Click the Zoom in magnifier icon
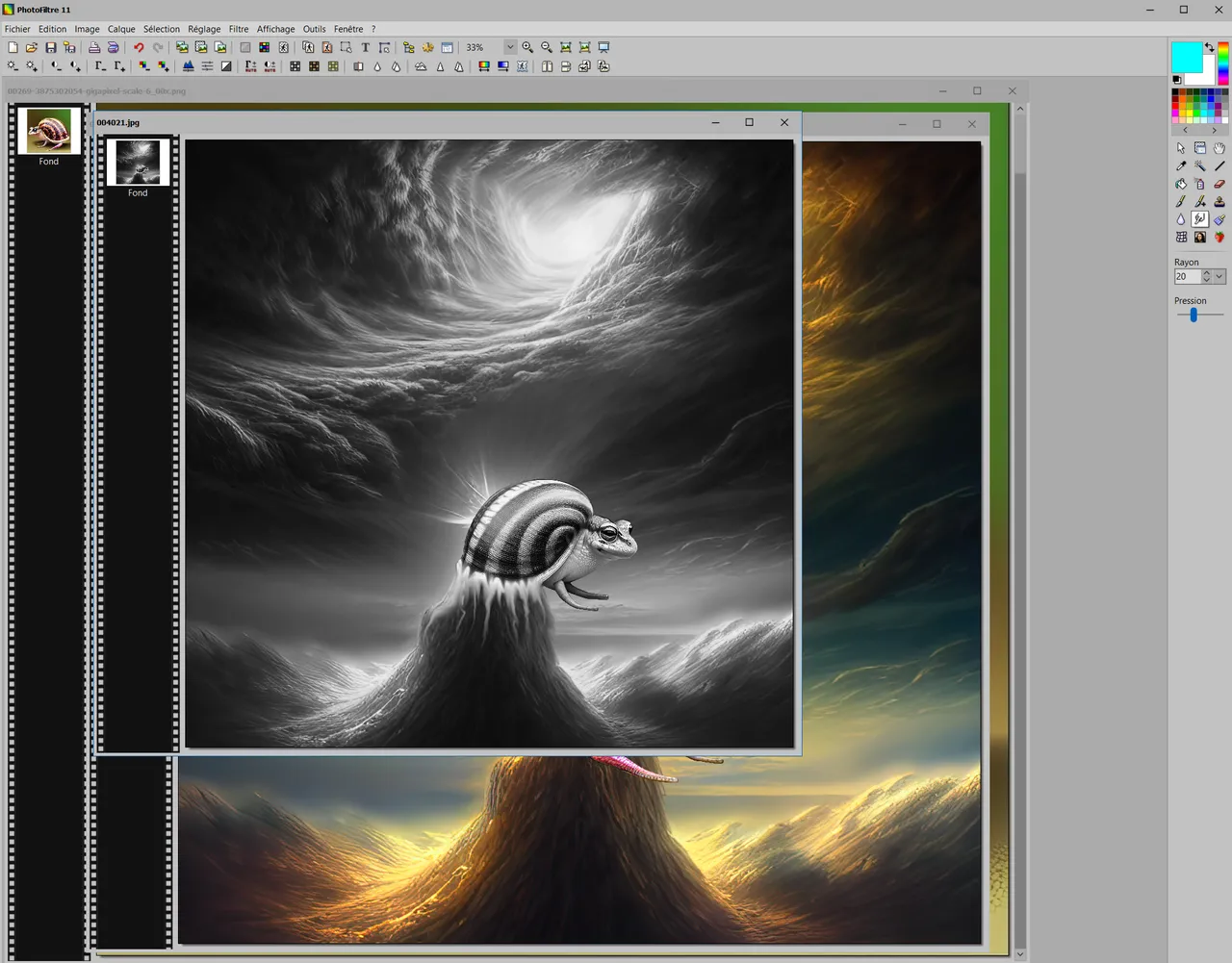The image size is (1232, 963). 527,47
